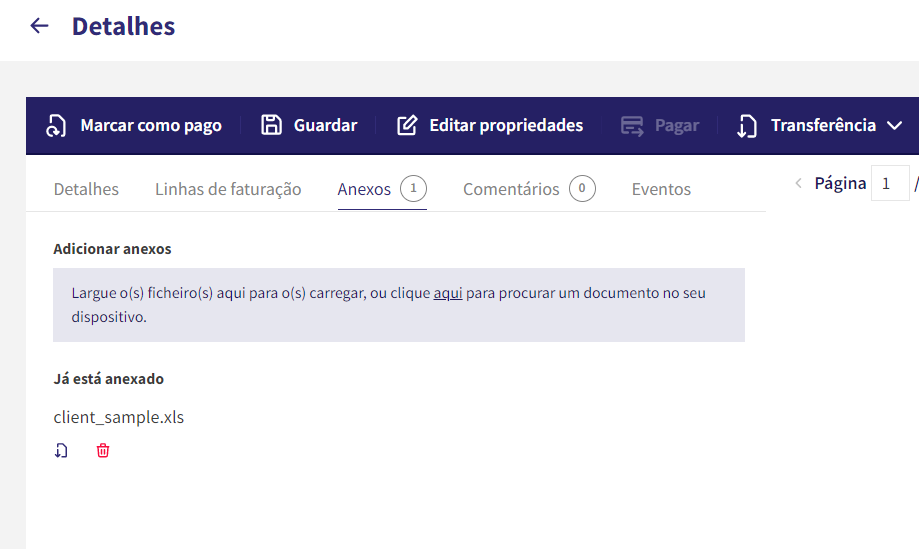919x549 pixels.
Task: Click the Guardar label
Action: pos(325,125)
